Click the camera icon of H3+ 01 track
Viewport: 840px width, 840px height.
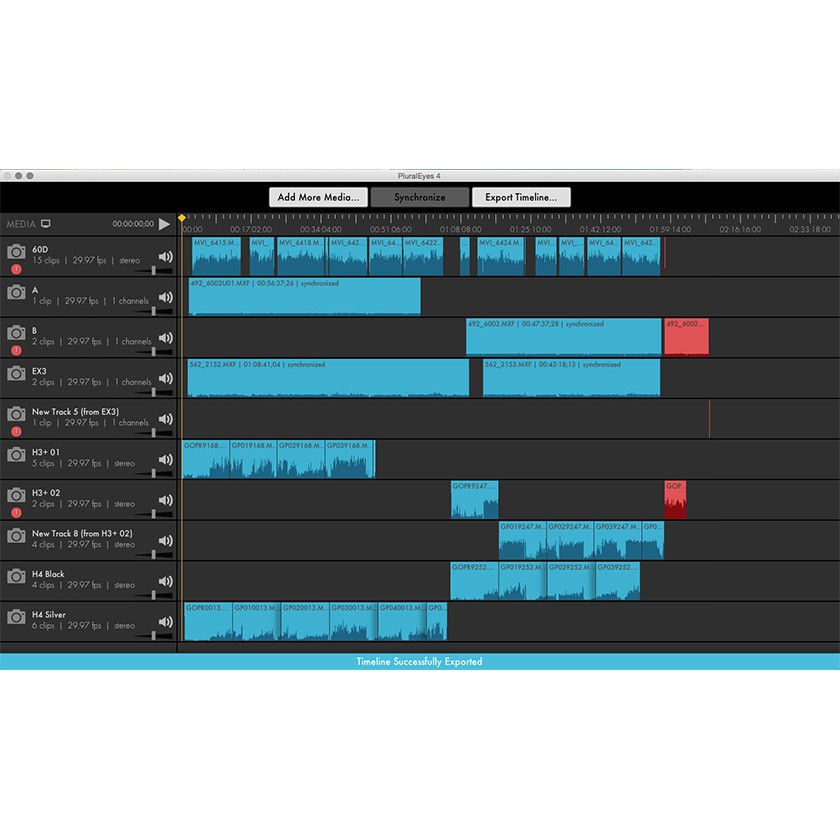[16, 455]
